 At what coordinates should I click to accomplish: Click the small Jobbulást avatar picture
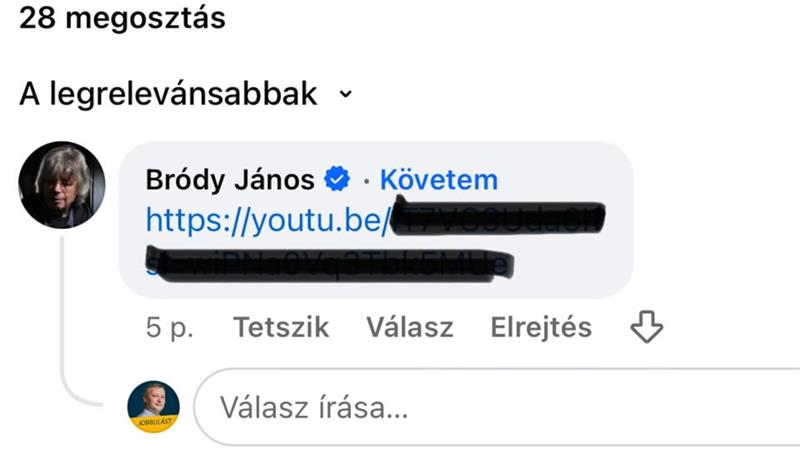[x=154, y=407]
